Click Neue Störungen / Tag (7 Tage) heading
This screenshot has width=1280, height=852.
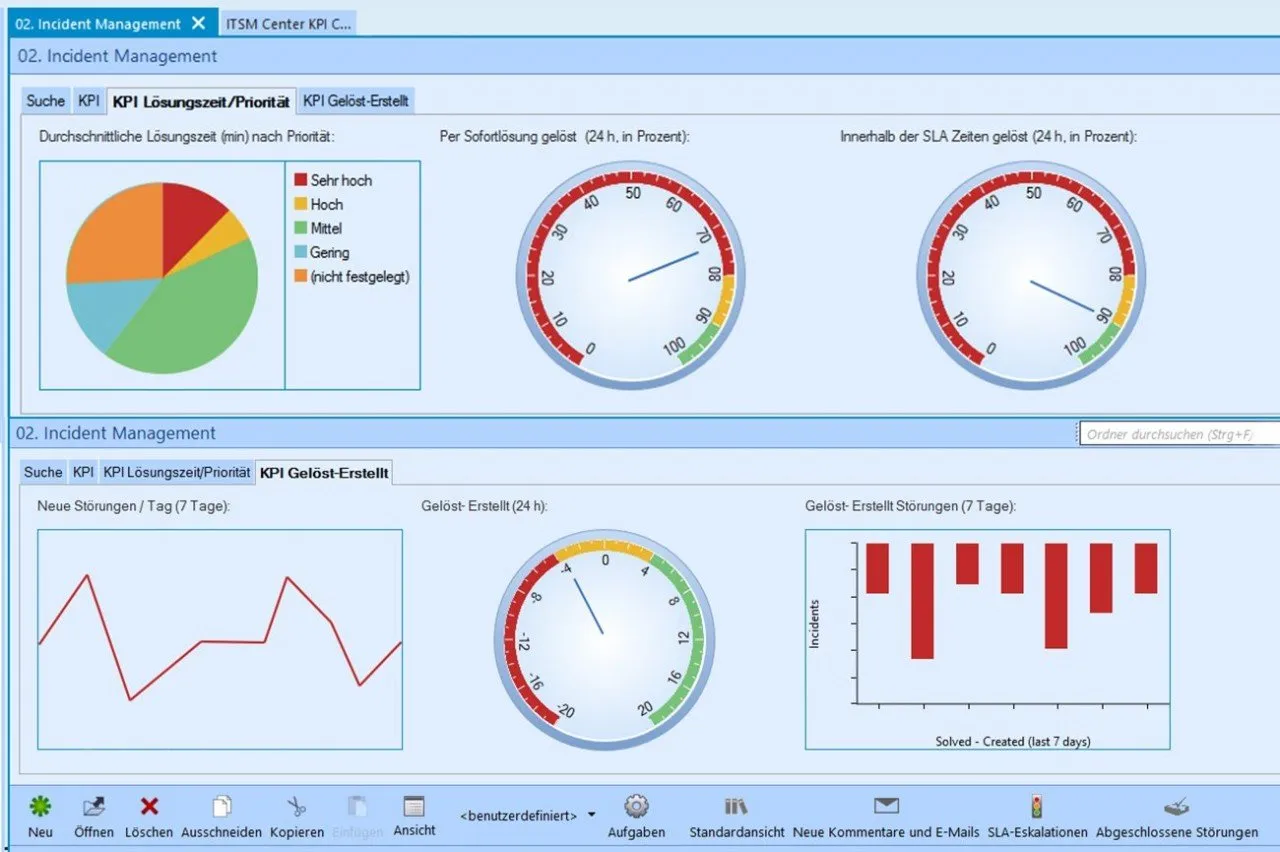click(134, 506)
